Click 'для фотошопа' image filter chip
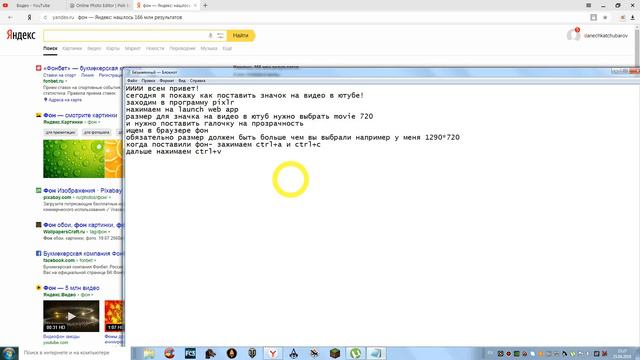 point(97,132)
